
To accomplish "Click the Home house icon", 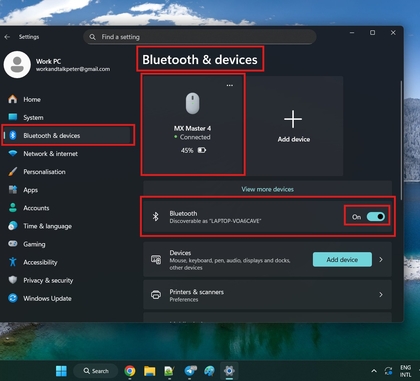I will pyautogui.click(x=13, y=99).
